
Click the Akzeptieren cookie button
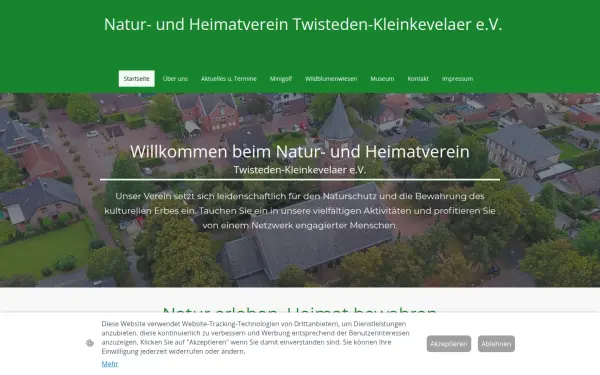(449, 344)
